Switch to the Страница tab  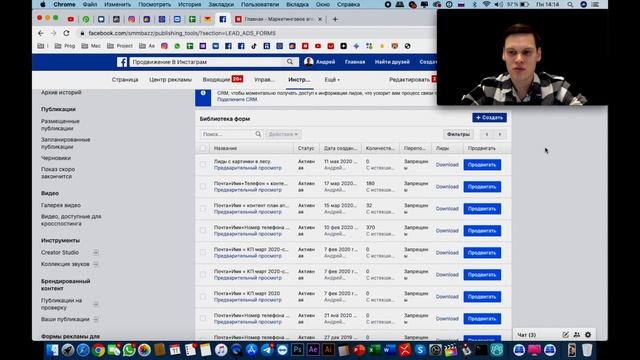click(125, 80)
